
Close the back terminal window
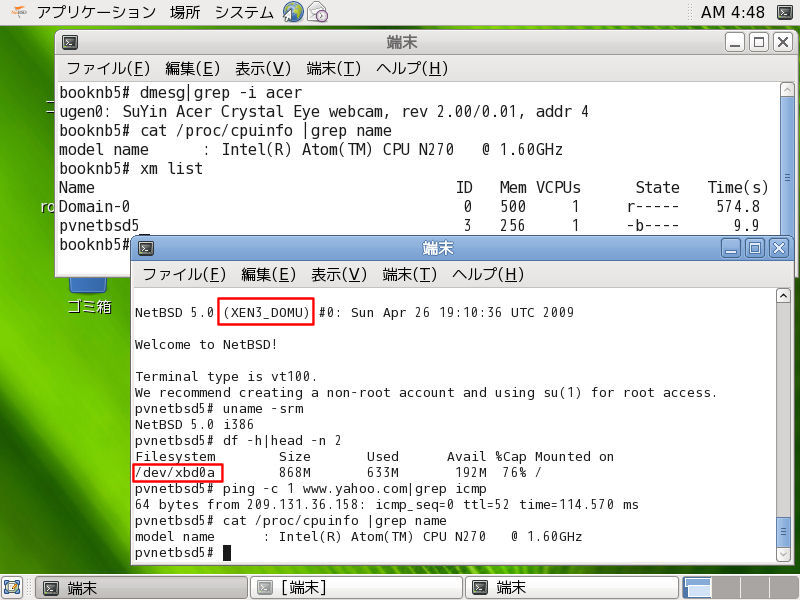[x=783, y=42]
